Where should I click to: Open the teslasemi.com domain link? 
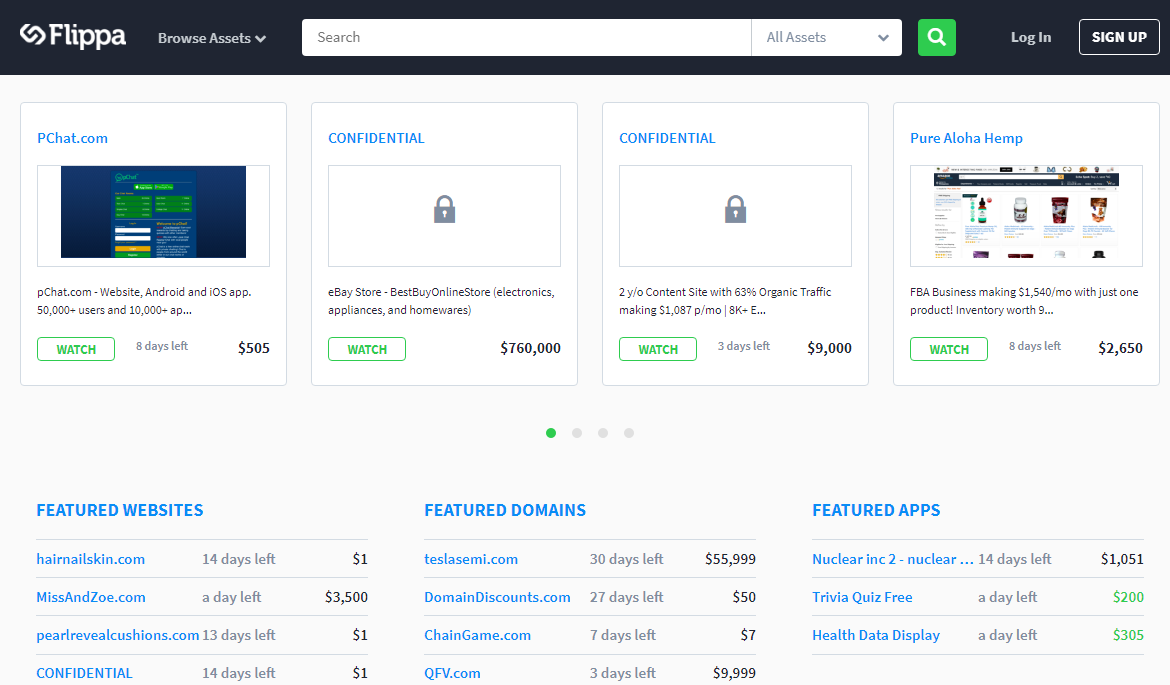(471, 559)
